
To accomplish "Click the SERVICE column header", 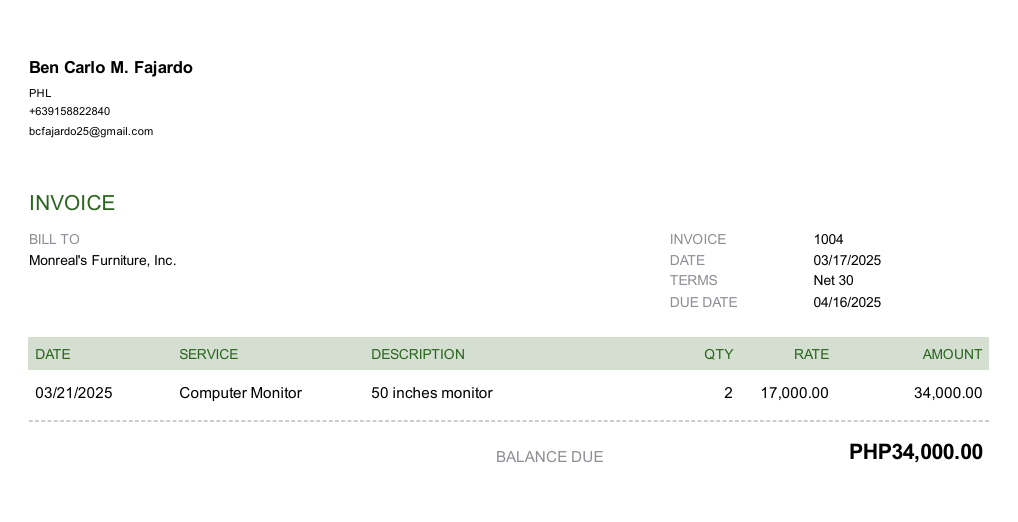I will point(208,354).
